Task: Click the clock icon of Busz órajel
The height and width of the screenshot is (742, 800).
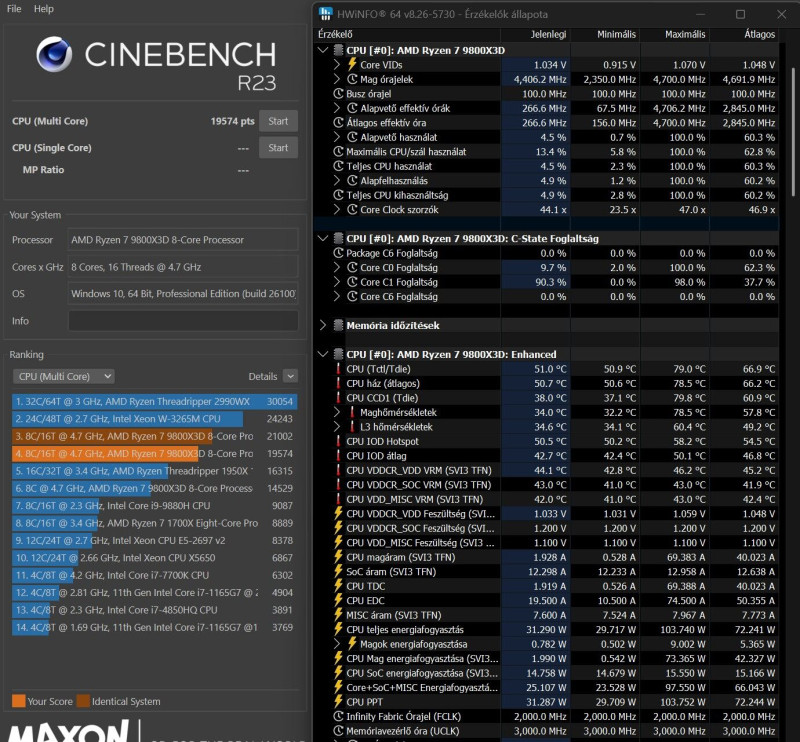Action: coord(338,94)
